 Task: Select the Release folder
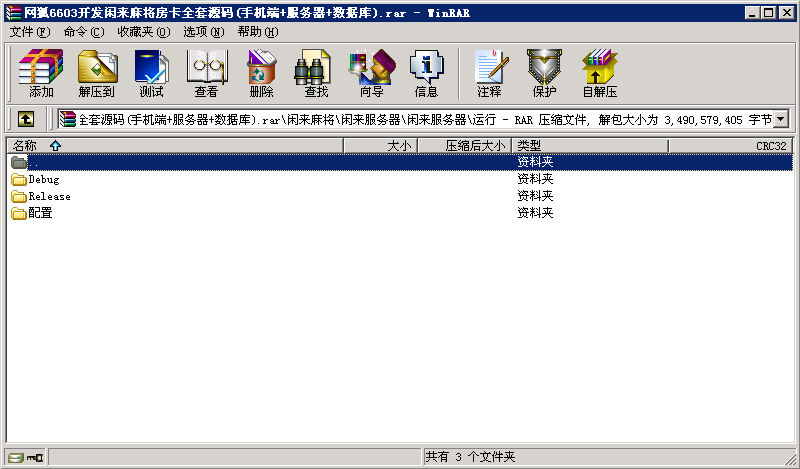[x=49, y=196]
